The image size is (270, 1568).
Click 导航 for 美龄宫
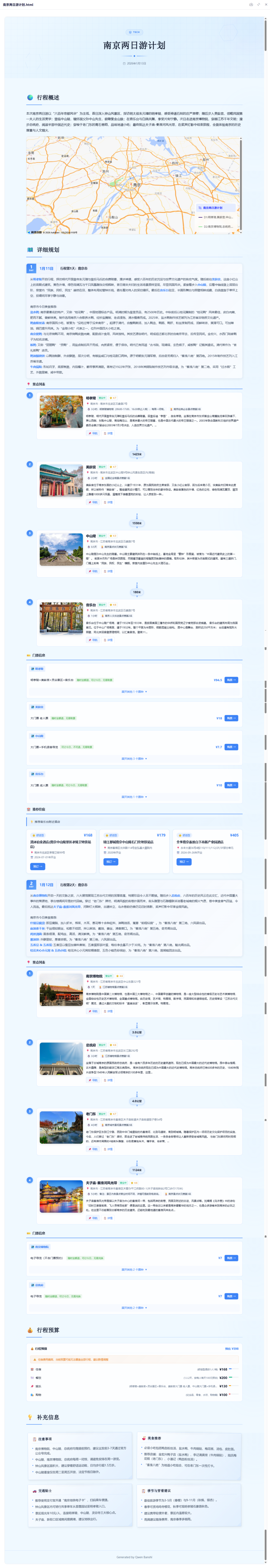click(93, 502)
